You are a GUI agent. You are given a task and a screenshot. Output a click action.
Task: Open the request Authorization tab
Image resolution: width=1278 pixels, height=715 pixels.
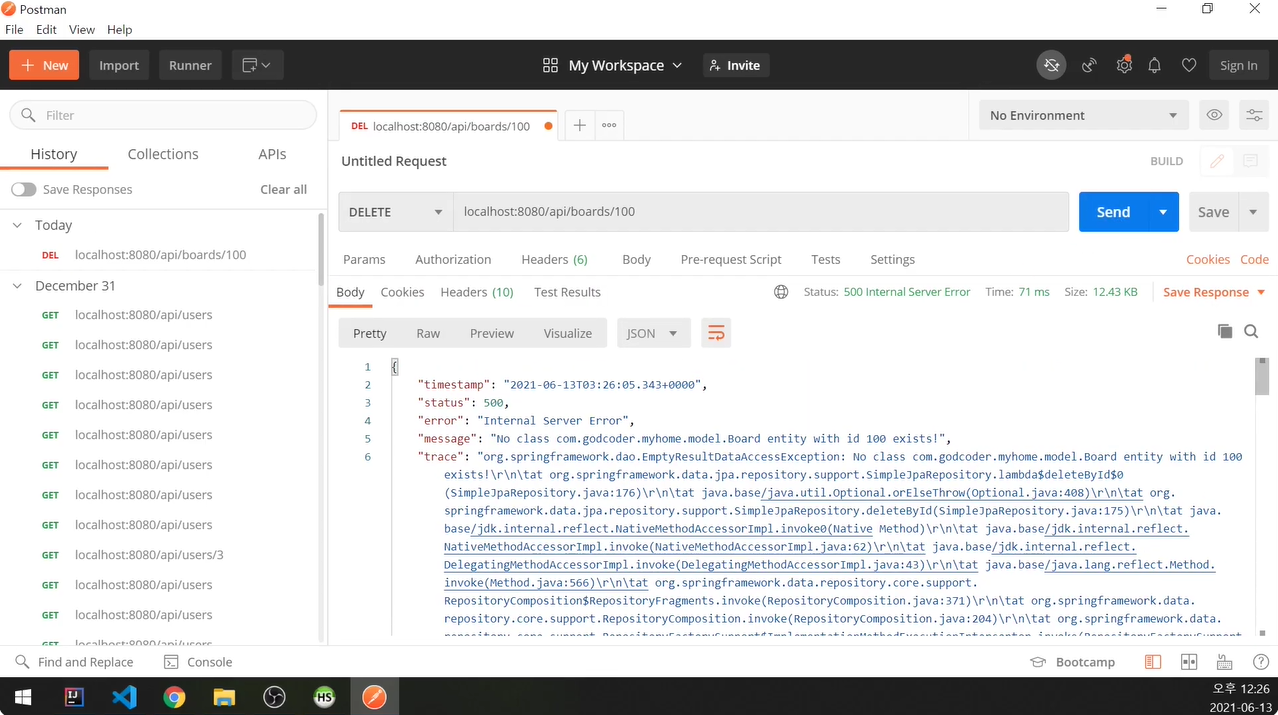pos(453,259)
